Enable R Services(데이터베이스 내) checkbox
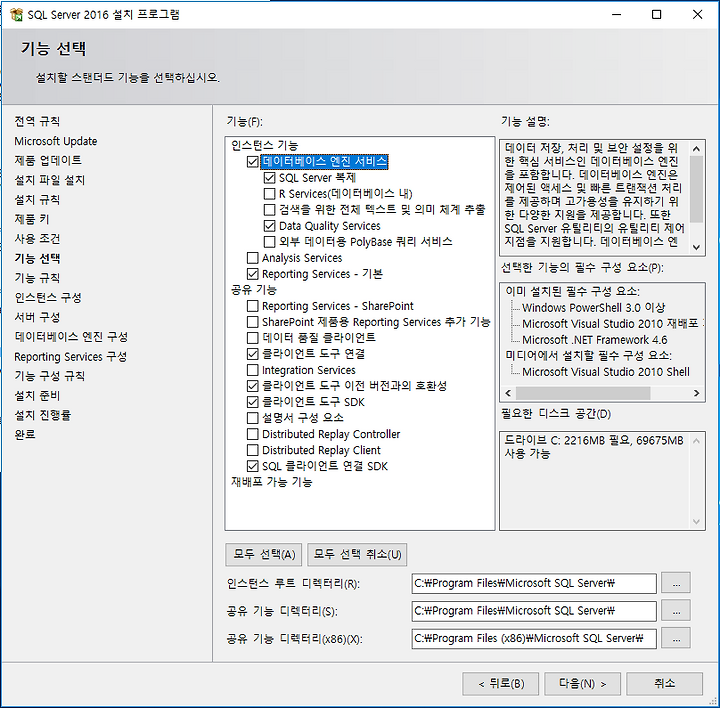Screen dimensions: 720x708 (270, 194)
